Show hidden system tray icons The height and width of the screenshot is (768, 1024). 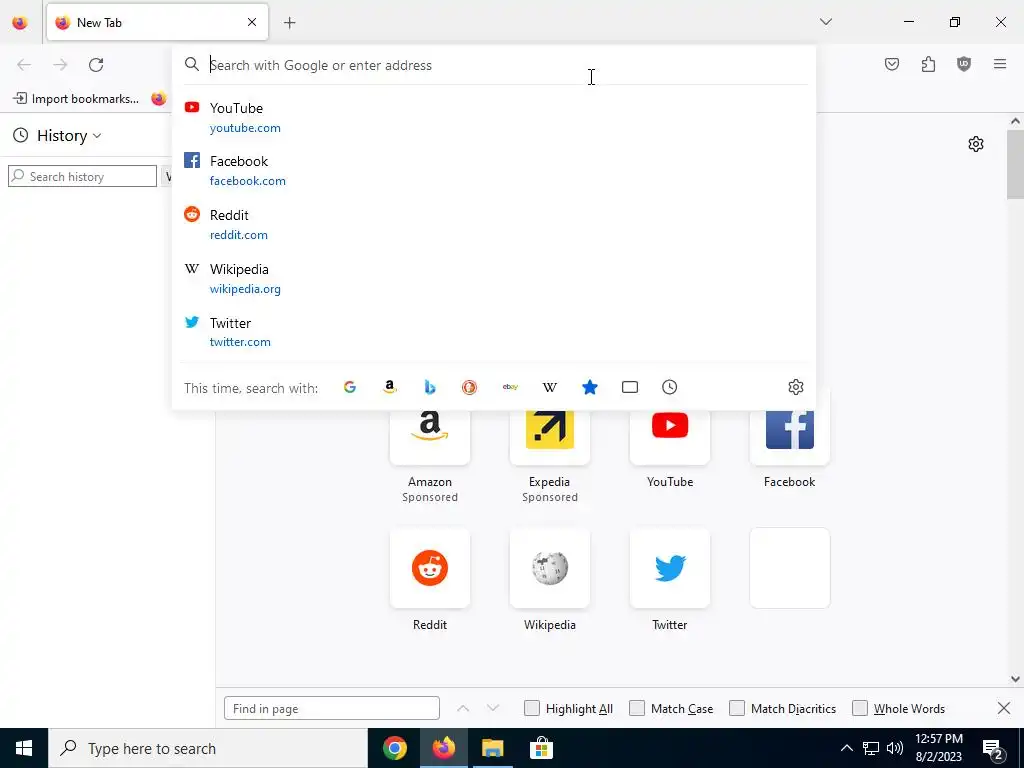(846, 748)
